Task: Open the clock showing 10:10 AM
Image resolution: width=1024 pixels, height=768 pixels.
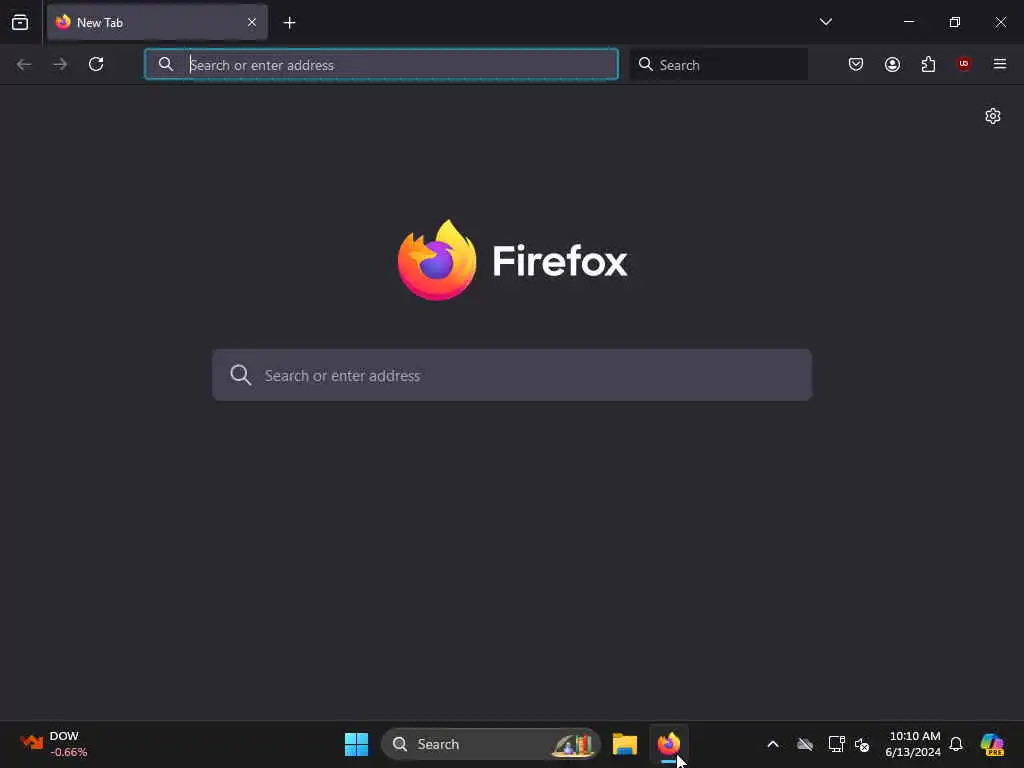Action: [914, 744]
